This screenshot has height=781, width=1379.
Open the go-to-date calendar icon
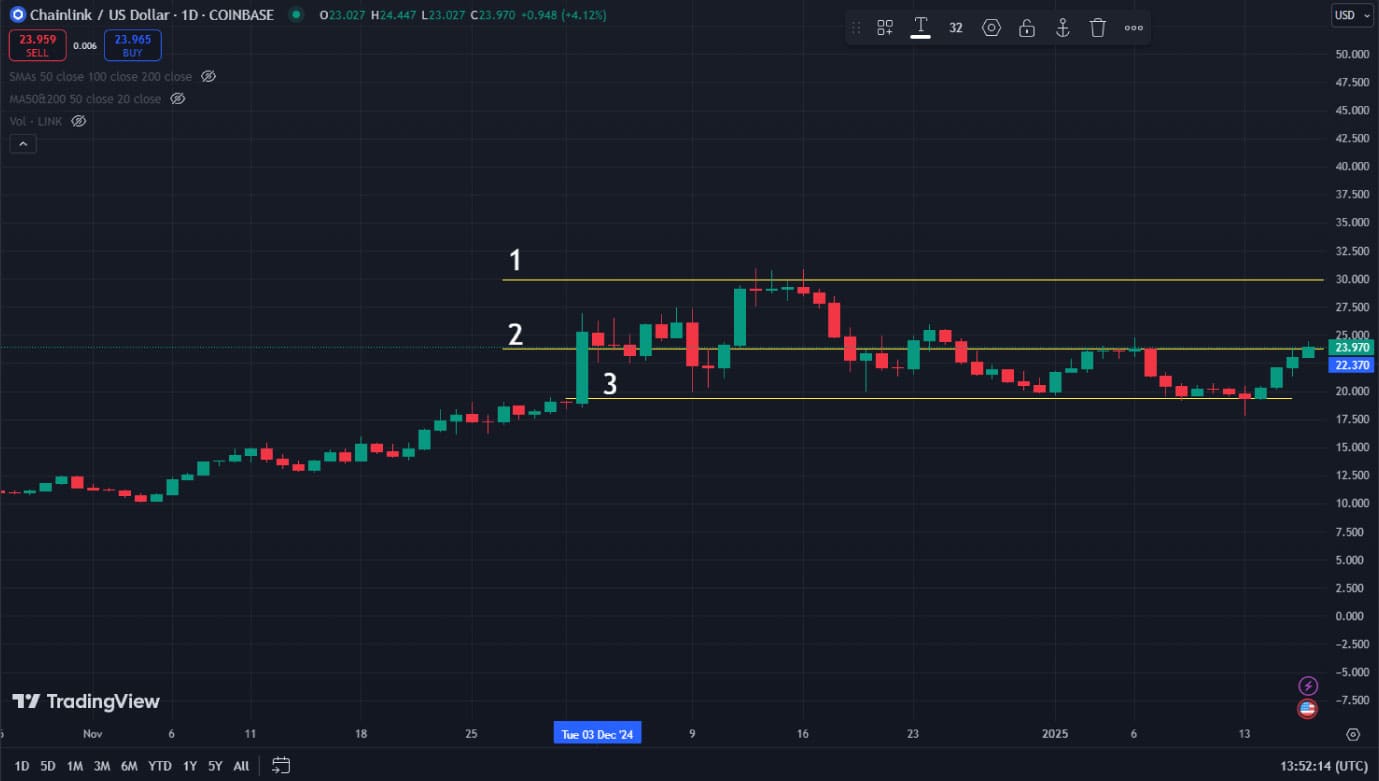click(281, 766)
